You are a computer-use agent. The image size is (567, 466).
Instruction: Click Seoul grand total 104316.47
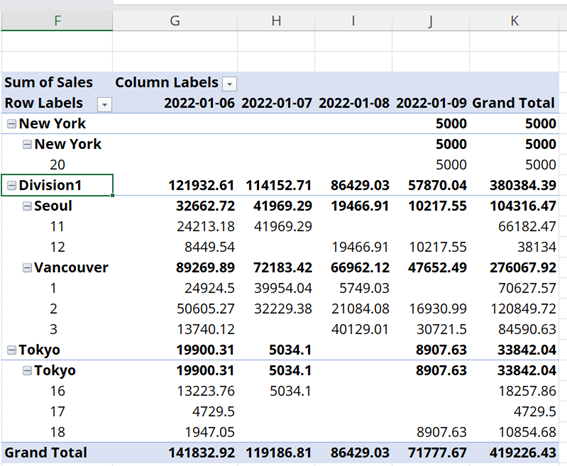523,206
